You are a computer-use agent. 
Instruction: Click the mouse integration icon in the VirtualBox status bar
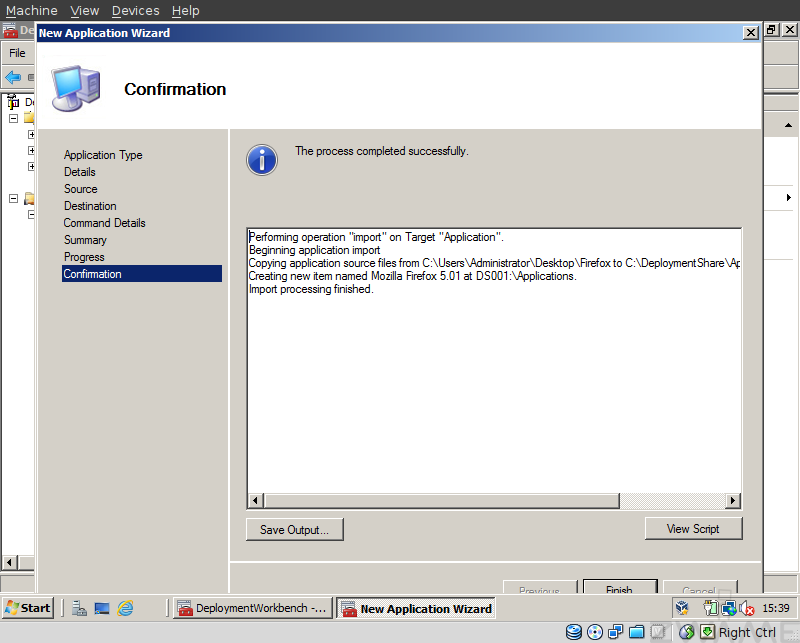(x=687, y=632)
